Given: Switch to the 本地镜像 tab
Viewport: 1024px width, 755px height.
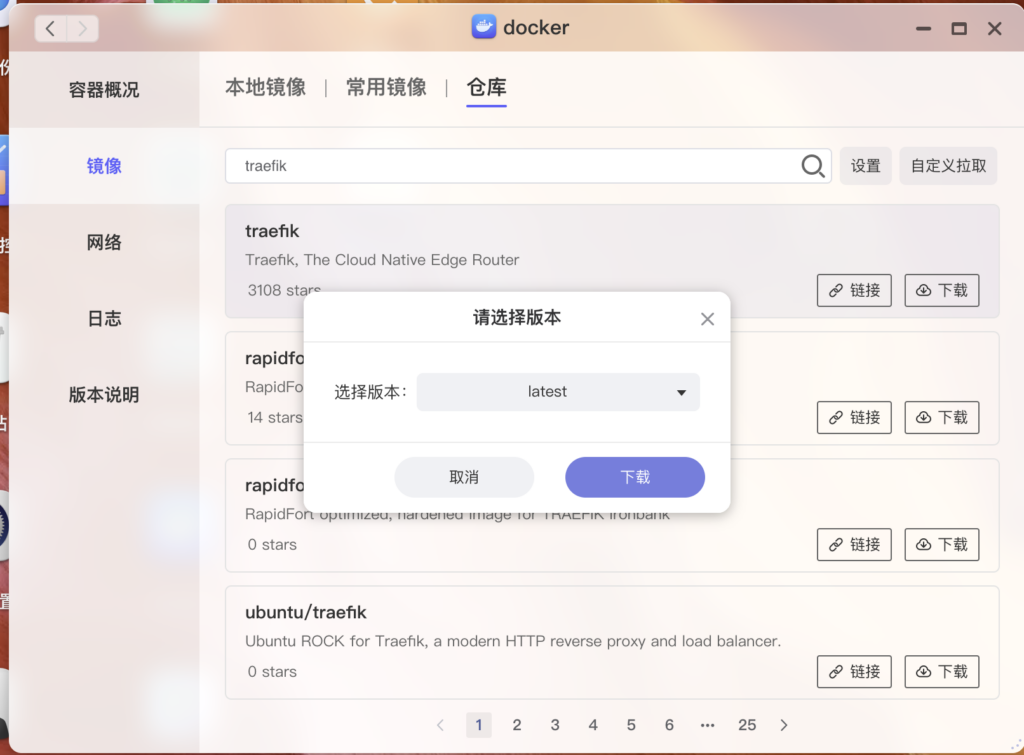Looking at the screenshot, I should [x=266, y=87].
